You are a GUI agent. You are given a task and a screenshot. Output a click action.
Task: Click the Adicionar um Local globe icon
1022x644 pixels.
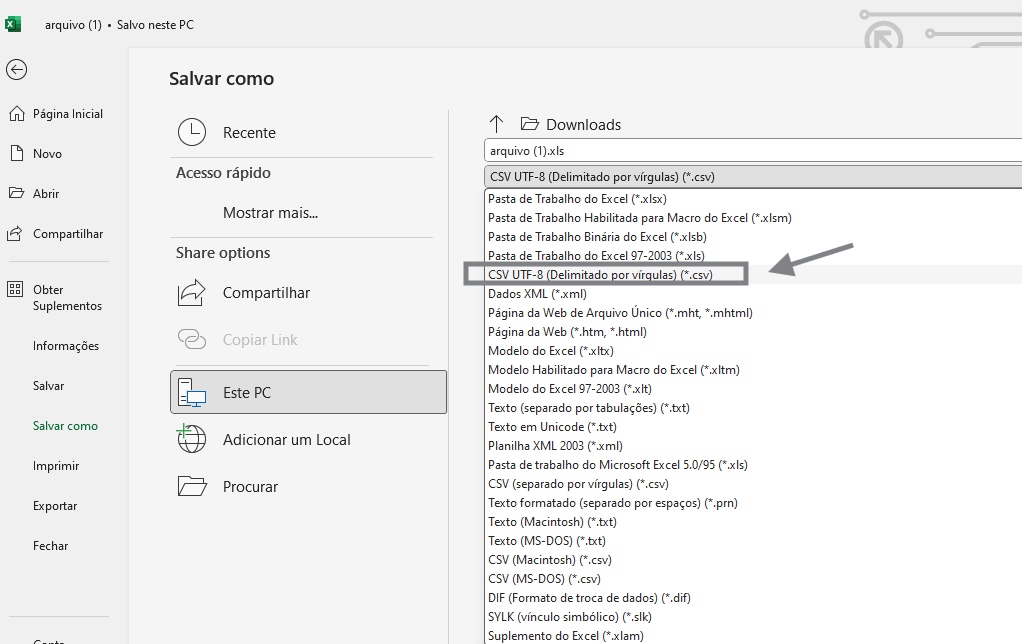192,439
